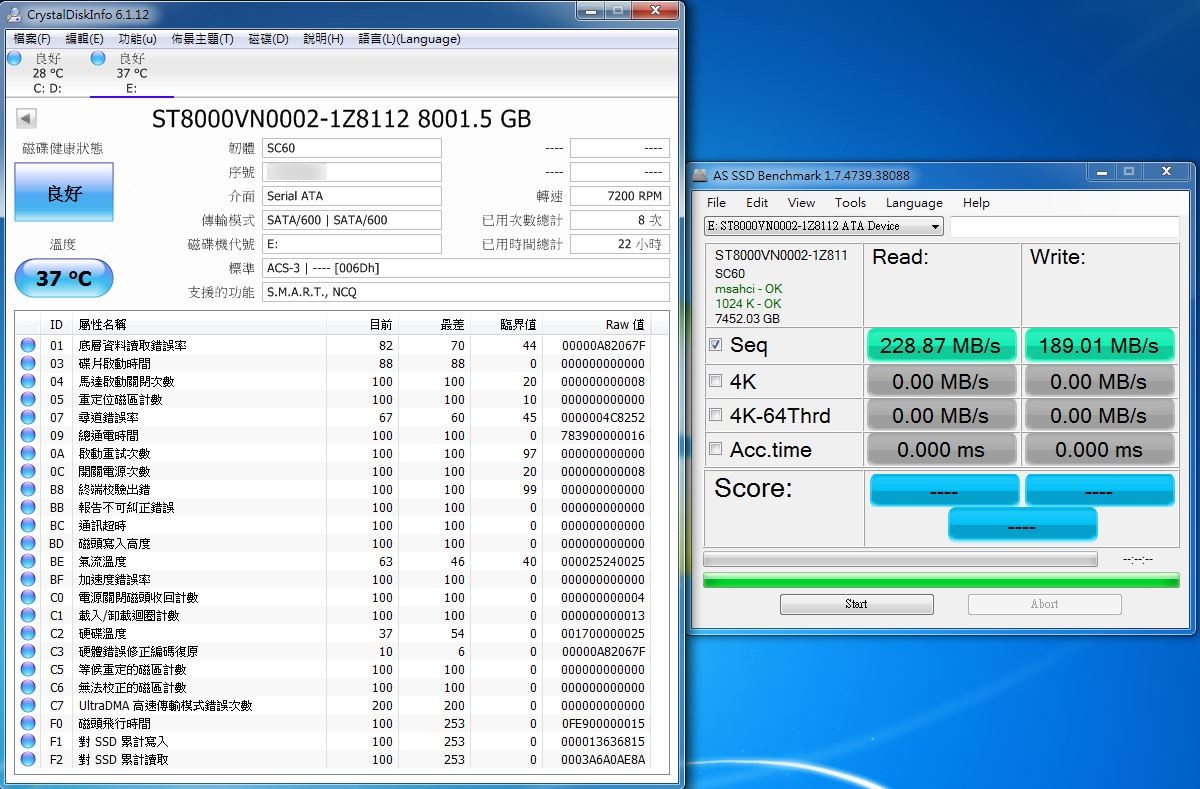The image size is (1200, 789).
Task: Click the Raw 值 column header
Action: click(625, 324)
